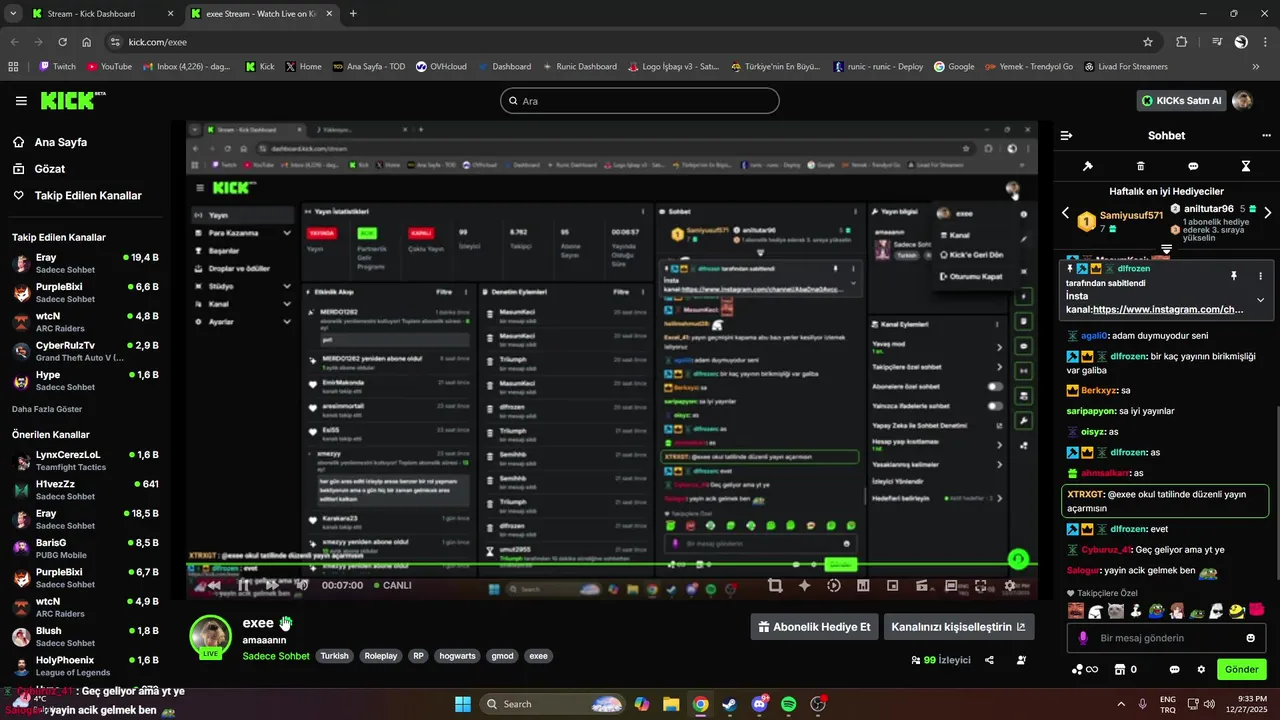
Task: Pause the stream video
Action: pyautogui.click(x=243, y=586)
